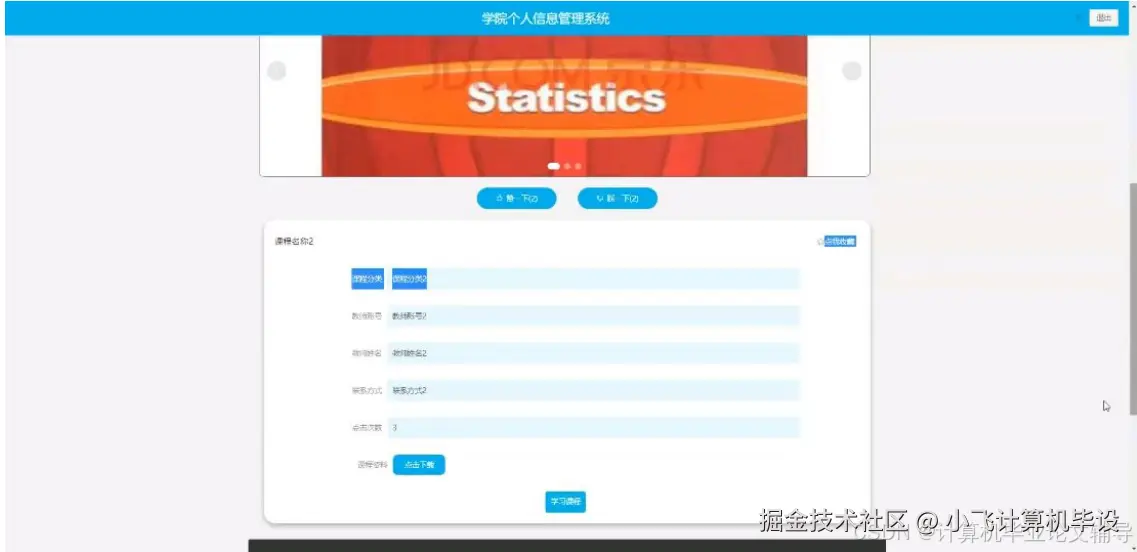This screenshot has width=1137, height=552.
Task: Go to the previous carousel slide
Action: click(276, 71)
